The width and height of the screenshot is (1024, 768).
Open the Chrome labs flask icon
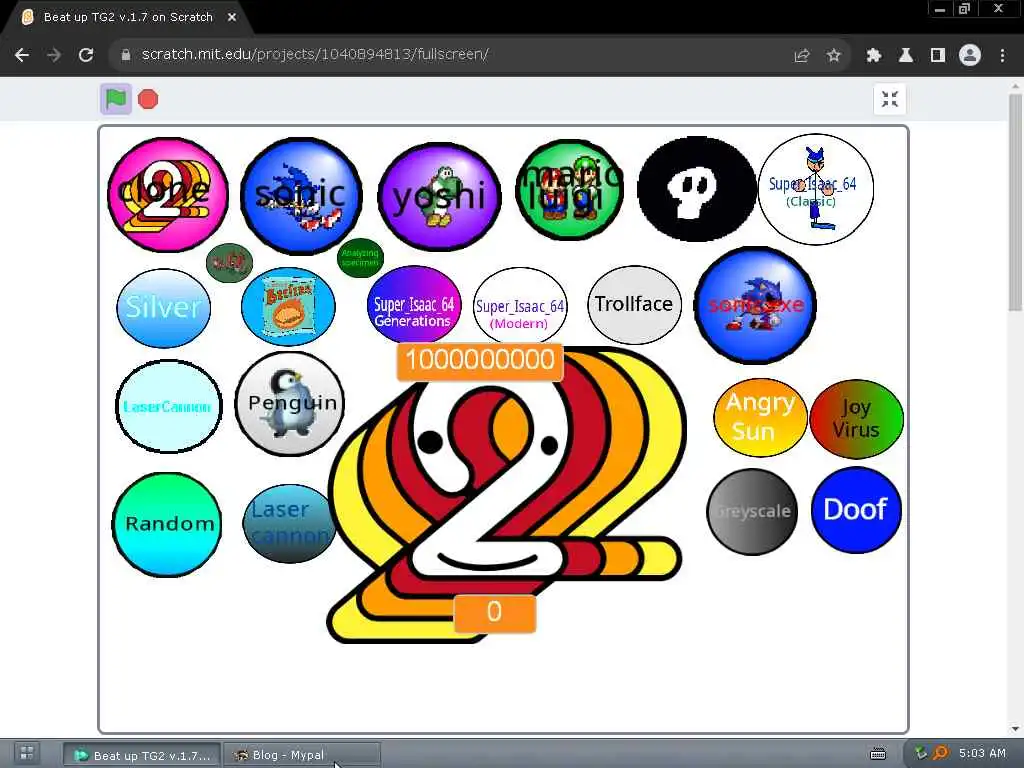[906, 56]
